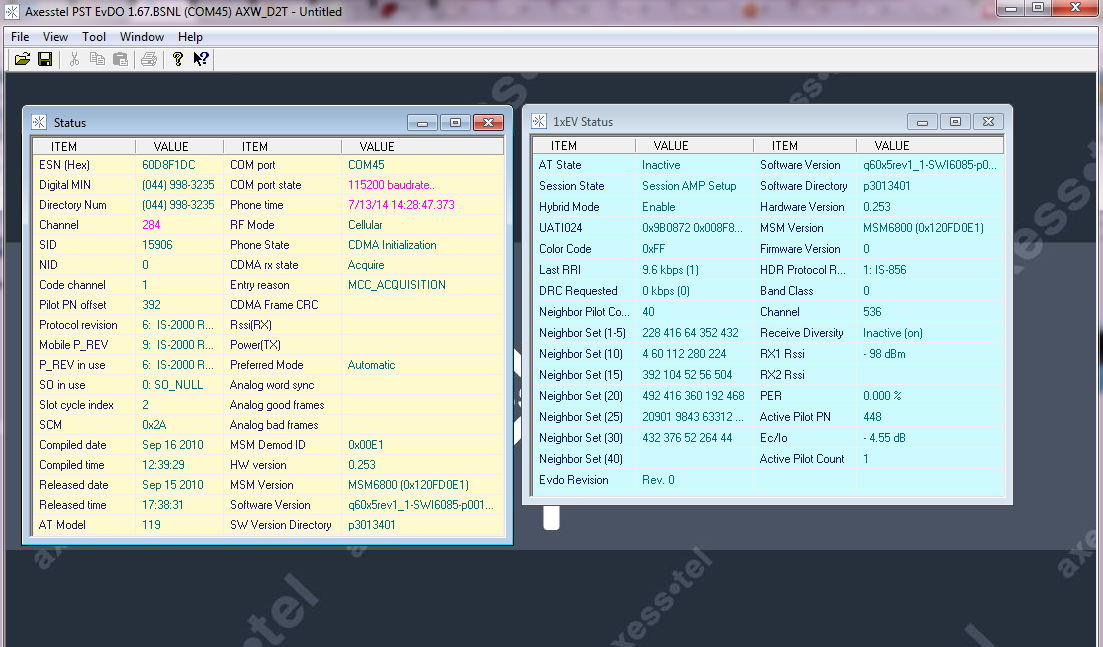The height and width of the screenshot is (647, 1103).
Task: Click the Digital MIN row label
Action: point(65,185)
